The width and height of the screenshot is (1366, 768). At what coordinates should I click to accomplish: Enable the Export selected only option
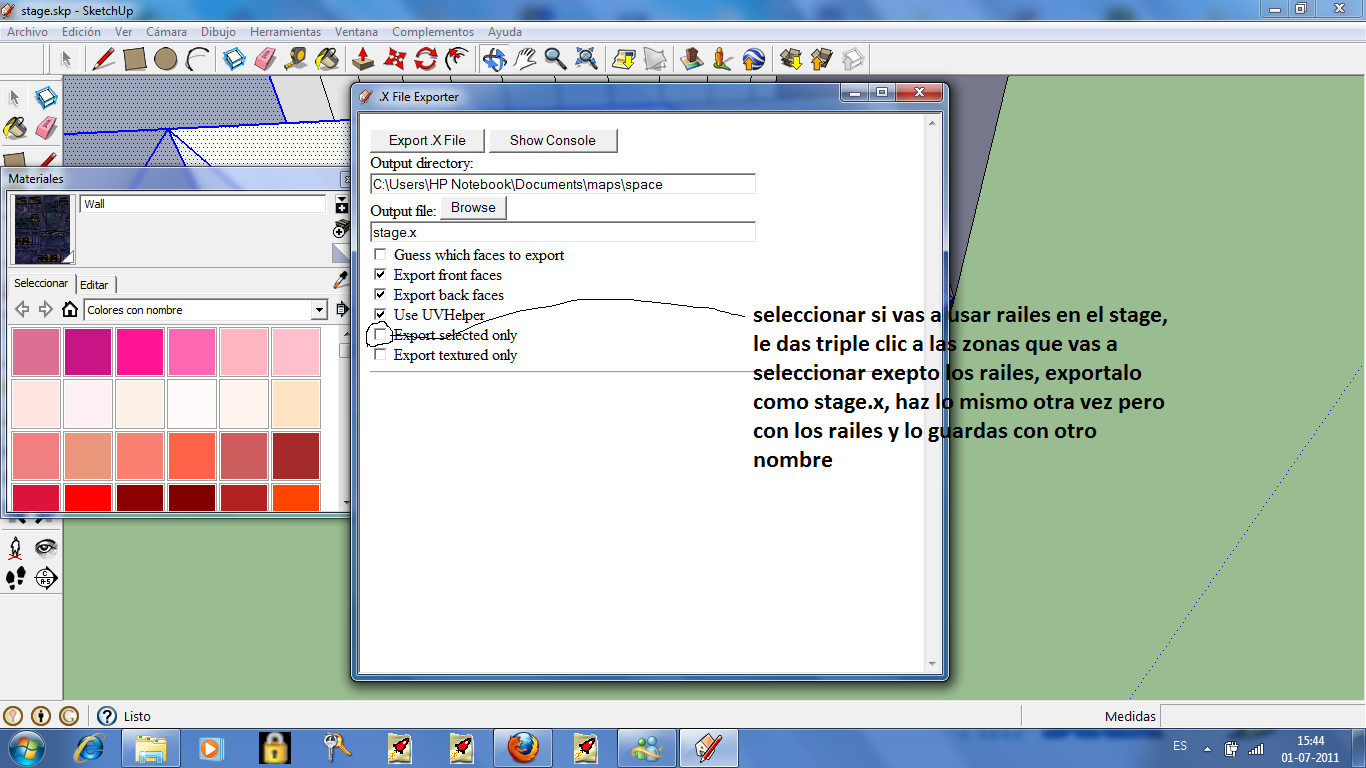click(380, 335)
